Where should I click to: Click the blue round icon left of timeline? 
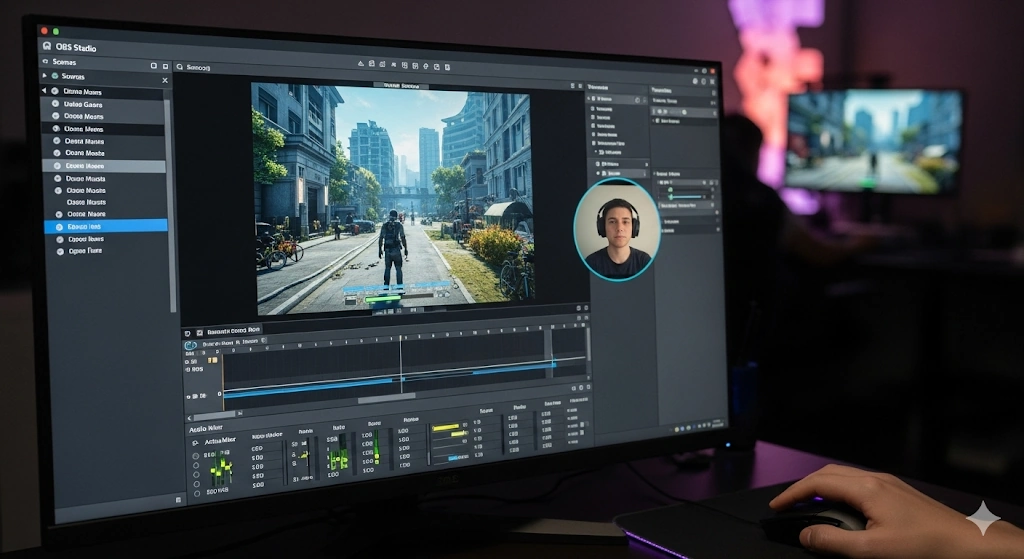pyautogui.click(x=191, y=345)
